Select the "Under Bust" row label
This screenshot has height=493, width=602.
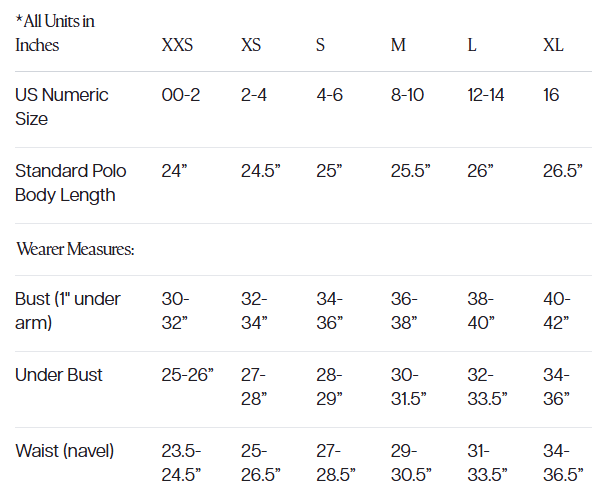(59, 375)
